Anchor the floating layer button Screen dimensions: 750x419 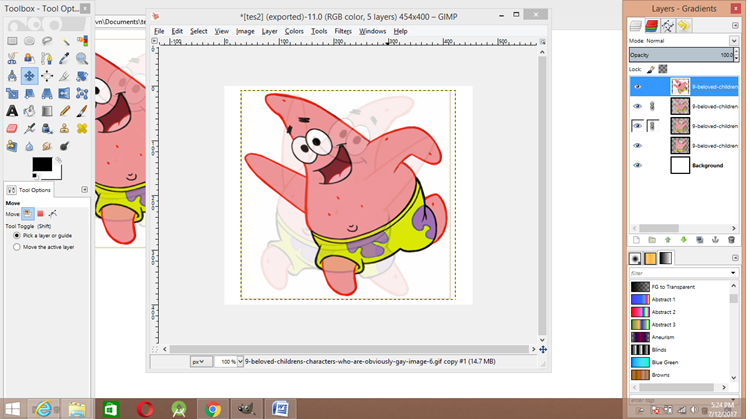716,240
